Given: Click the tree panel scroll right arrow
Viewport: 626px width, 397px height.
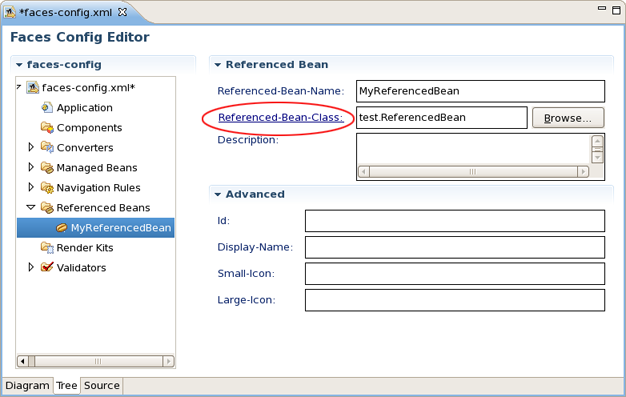Looking at the screenshot, I should tap(168, 361).
